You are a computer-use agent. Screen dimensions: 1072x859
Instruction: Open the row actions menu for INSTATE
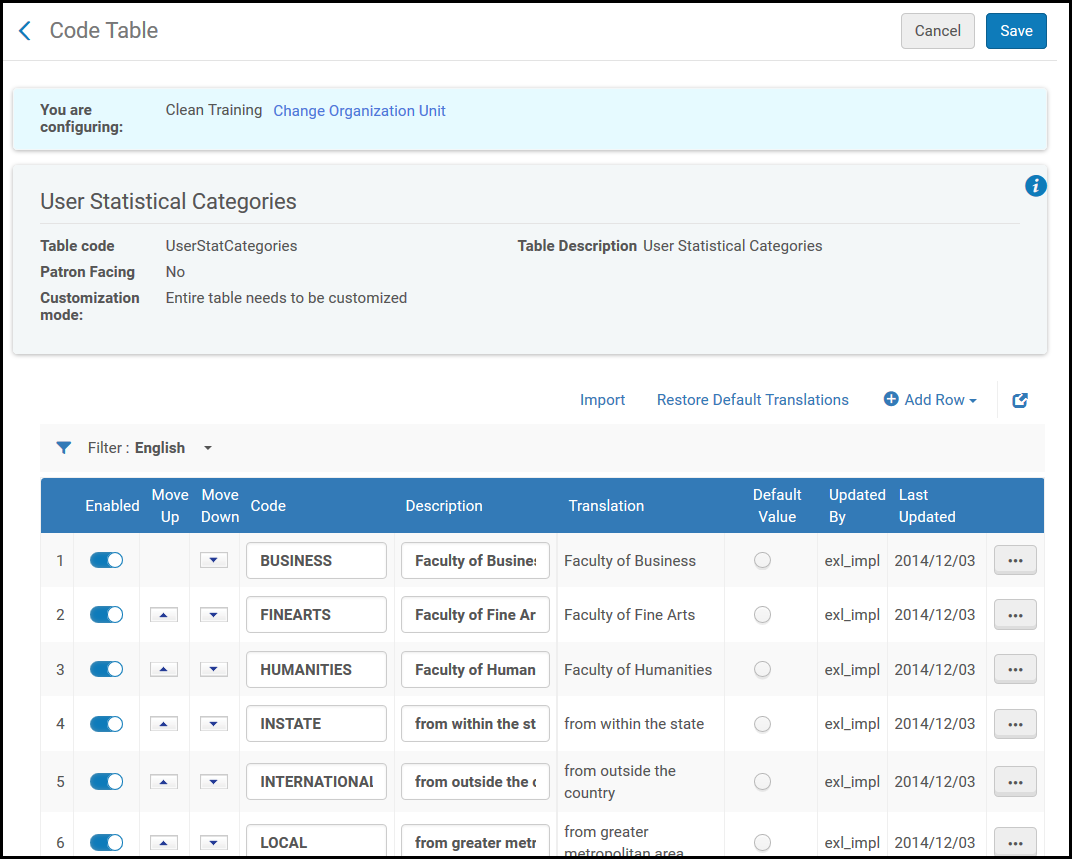(1015, 724)
